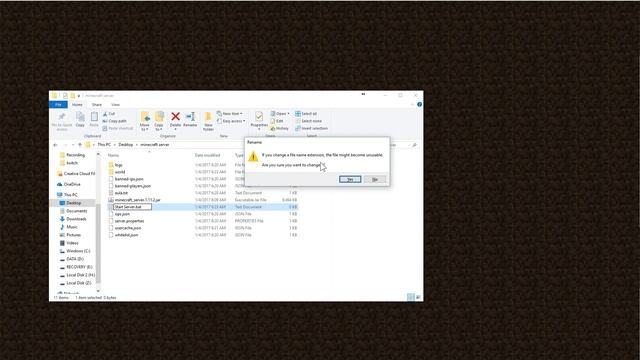640x360 pixels.
Task: Select Creative Cloud Files in sidebar
Action: [76, 174]
